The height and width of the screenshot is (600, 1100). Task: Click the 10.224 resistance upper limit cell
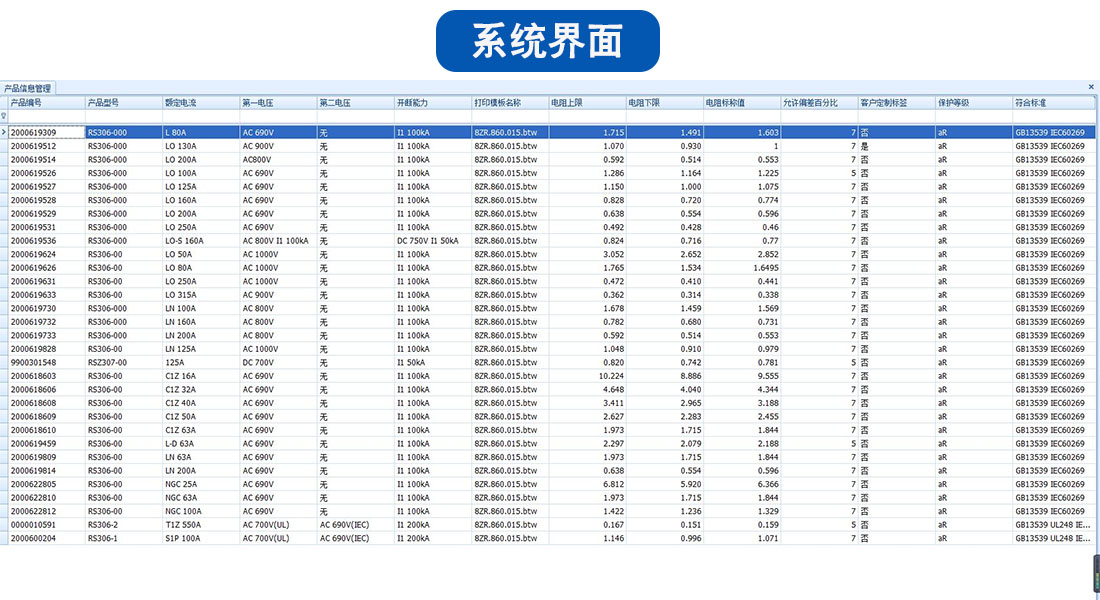611,376
